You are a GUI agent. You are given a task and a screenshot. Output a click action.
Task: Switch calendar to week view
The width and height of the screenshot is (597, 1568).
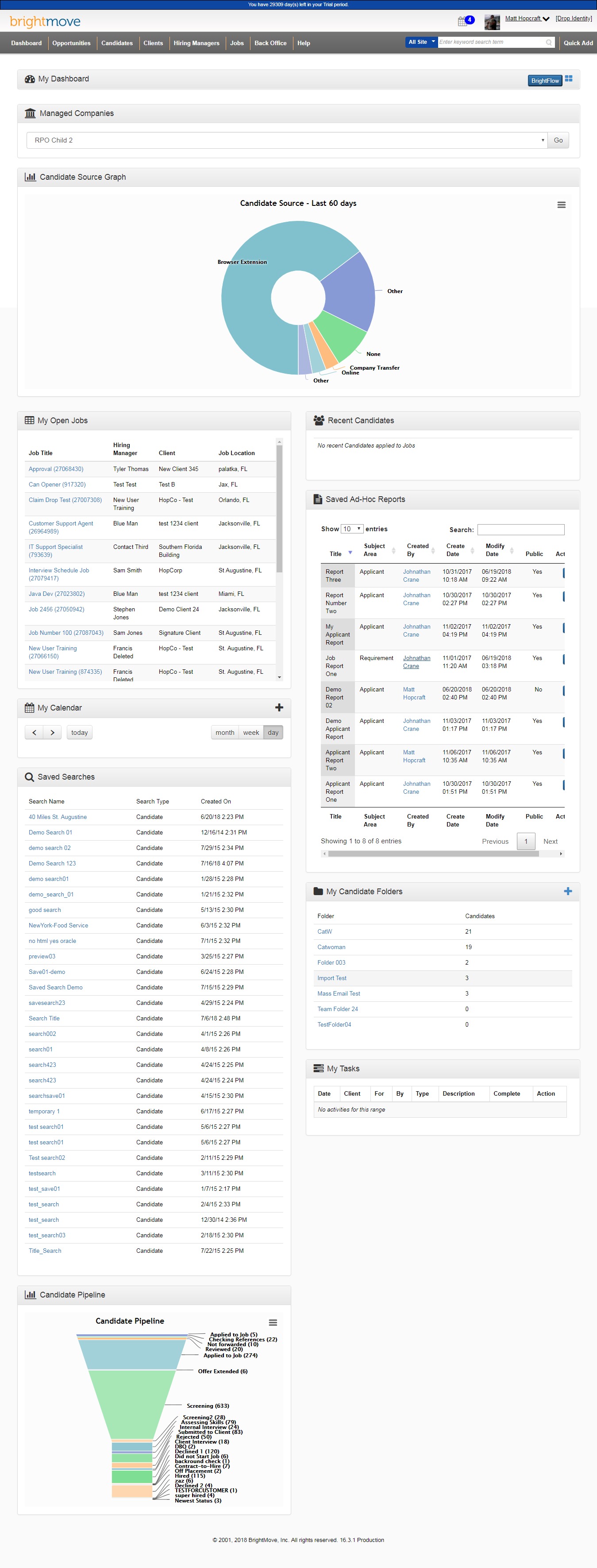coord(251,732)
